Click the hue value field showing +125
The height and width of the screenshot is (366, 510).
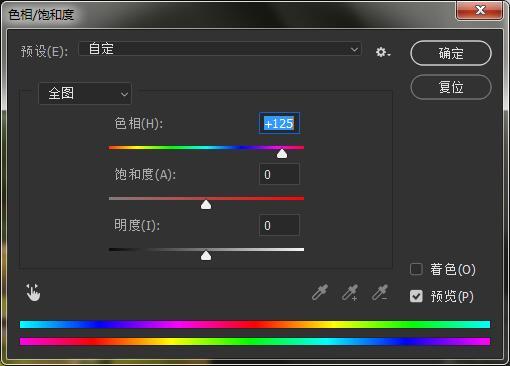point(279,124)
